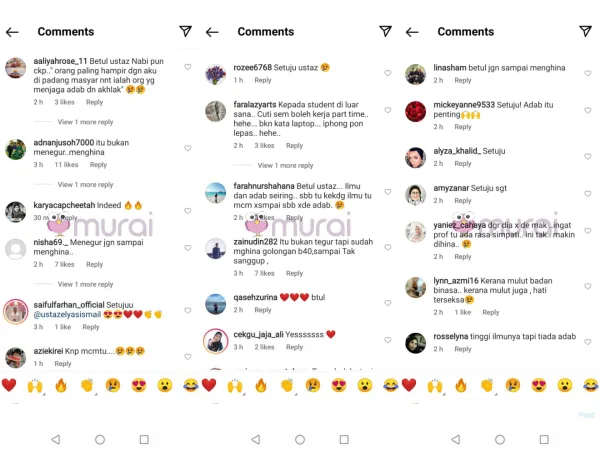This screenshot has width=600, height=450.
Task: Expand View 1 more reply under nisha69._
Action: pos(85,284)
